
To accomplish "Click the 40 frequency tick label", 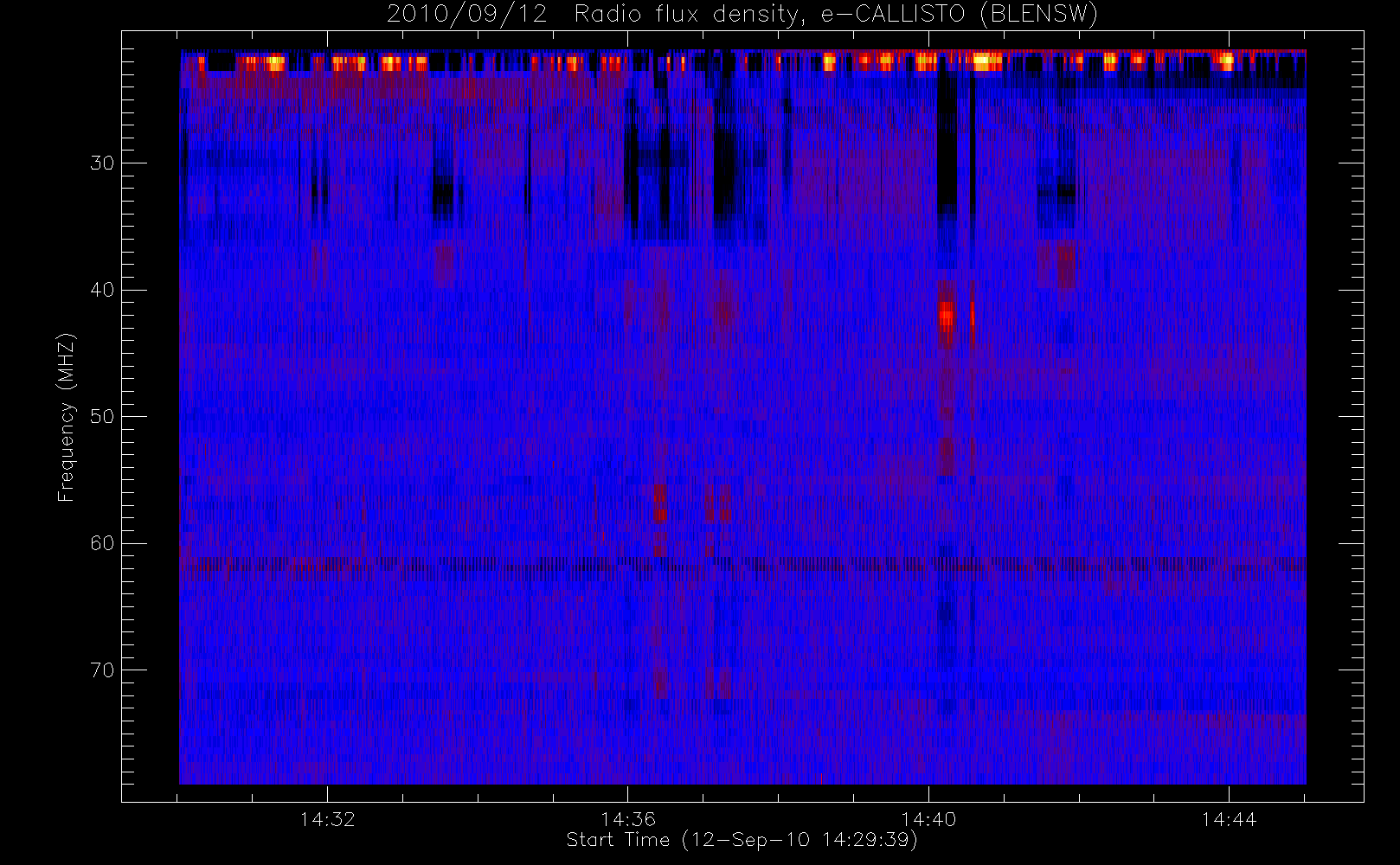I will pos(102,290).
